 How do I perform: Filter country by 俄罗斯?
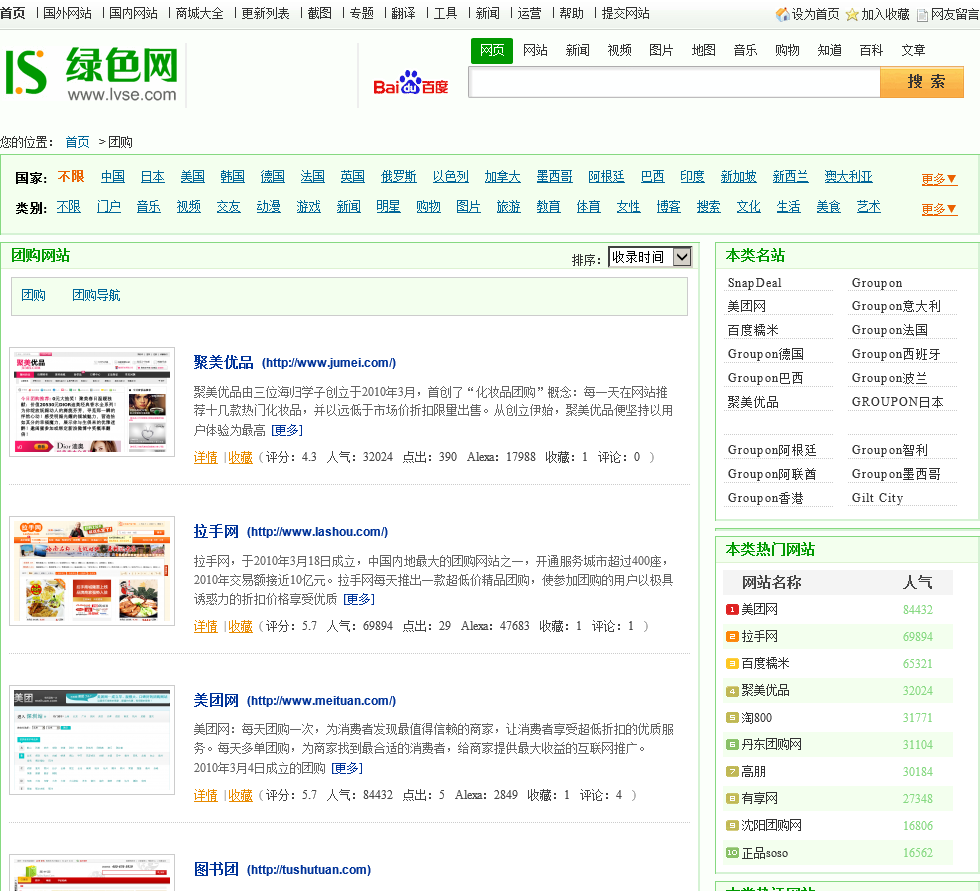[399, 177]
